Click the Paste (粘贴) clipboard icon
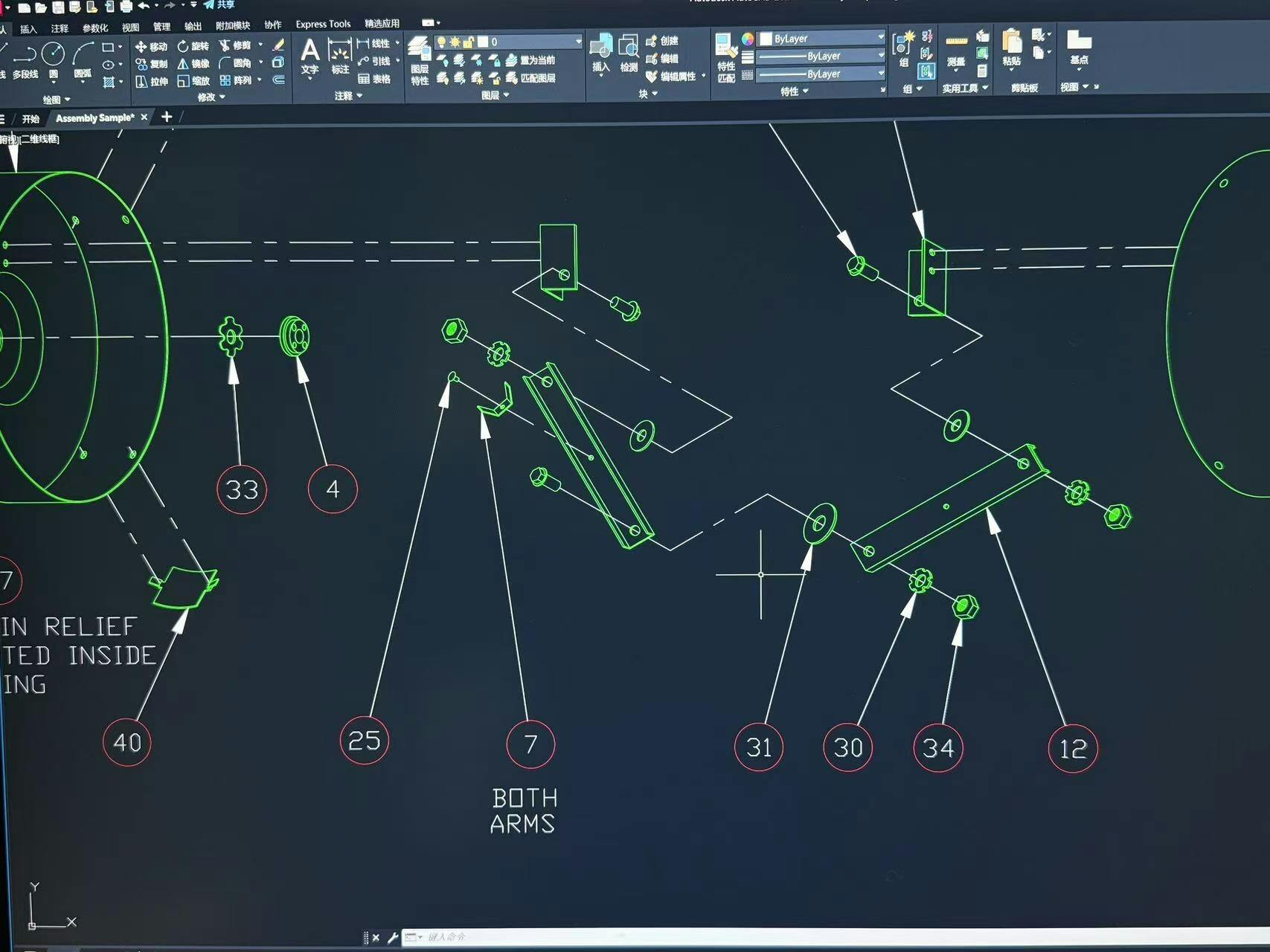The image size is (1270, 952). (1011, 46)
